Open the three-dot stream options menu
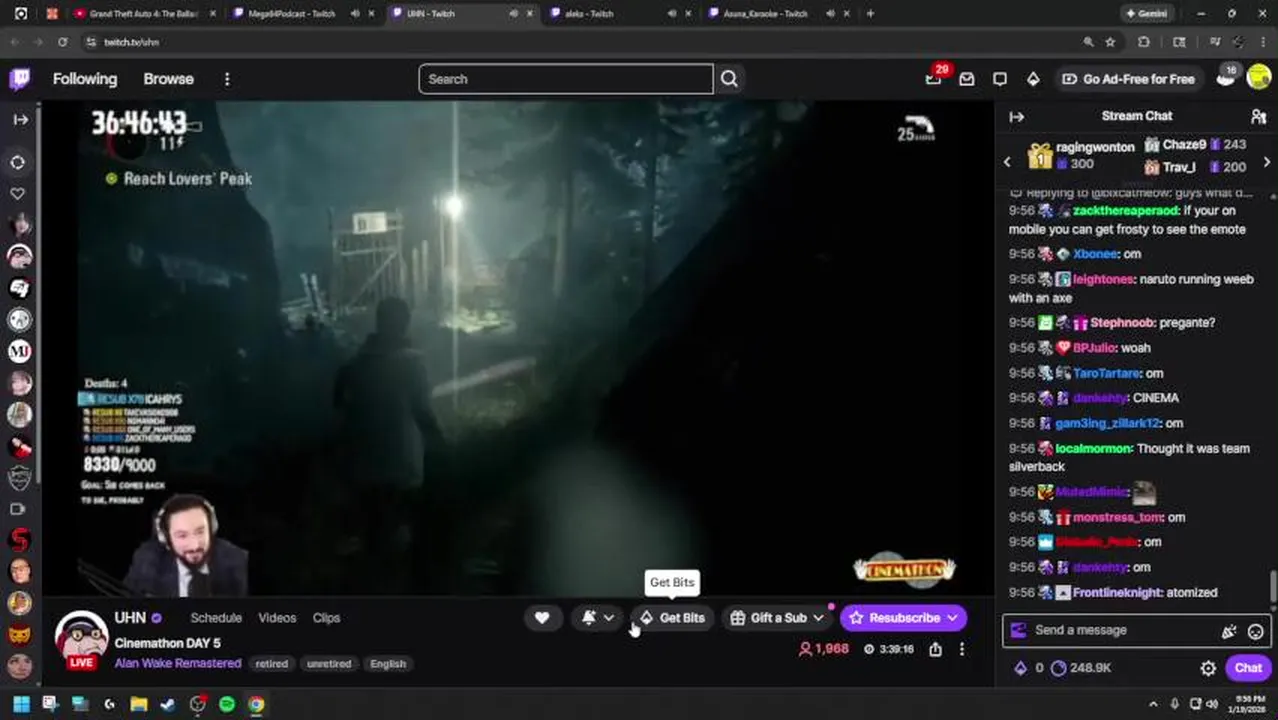 pyautogui.click(x=962, y=649)
